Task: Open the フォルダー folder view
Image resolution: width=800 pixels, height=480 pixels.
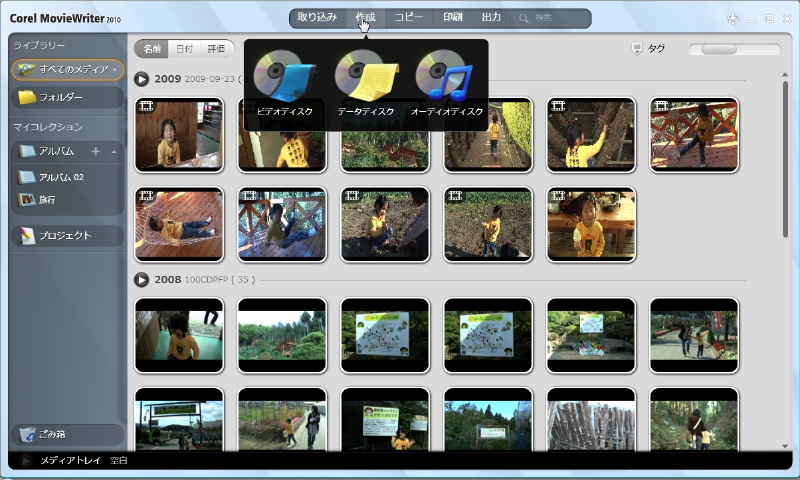Action: pos(67,98)
